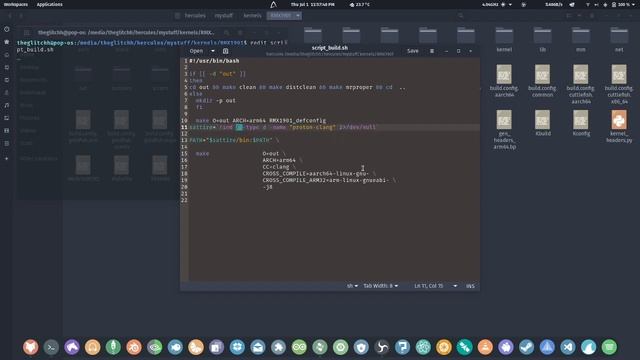Viewport: 640px width, 360px height.
Task: Open the kernel folder in file manager
Action: [x=504, y=40]
